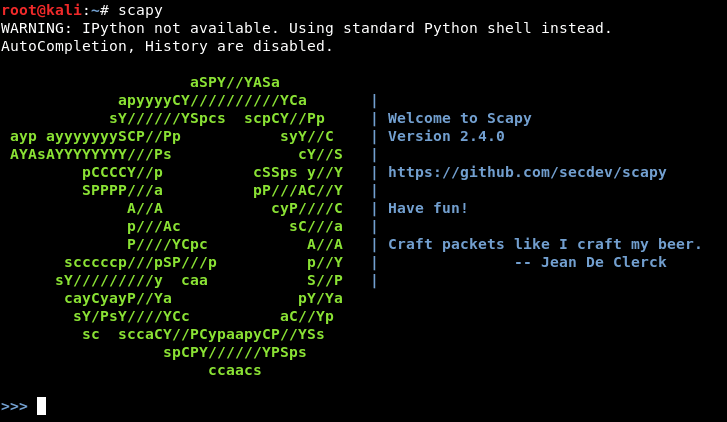Click the cayCyayP//Ya logo segment
This screenshot has width=727, height=422.
click(x=118, y=298)
